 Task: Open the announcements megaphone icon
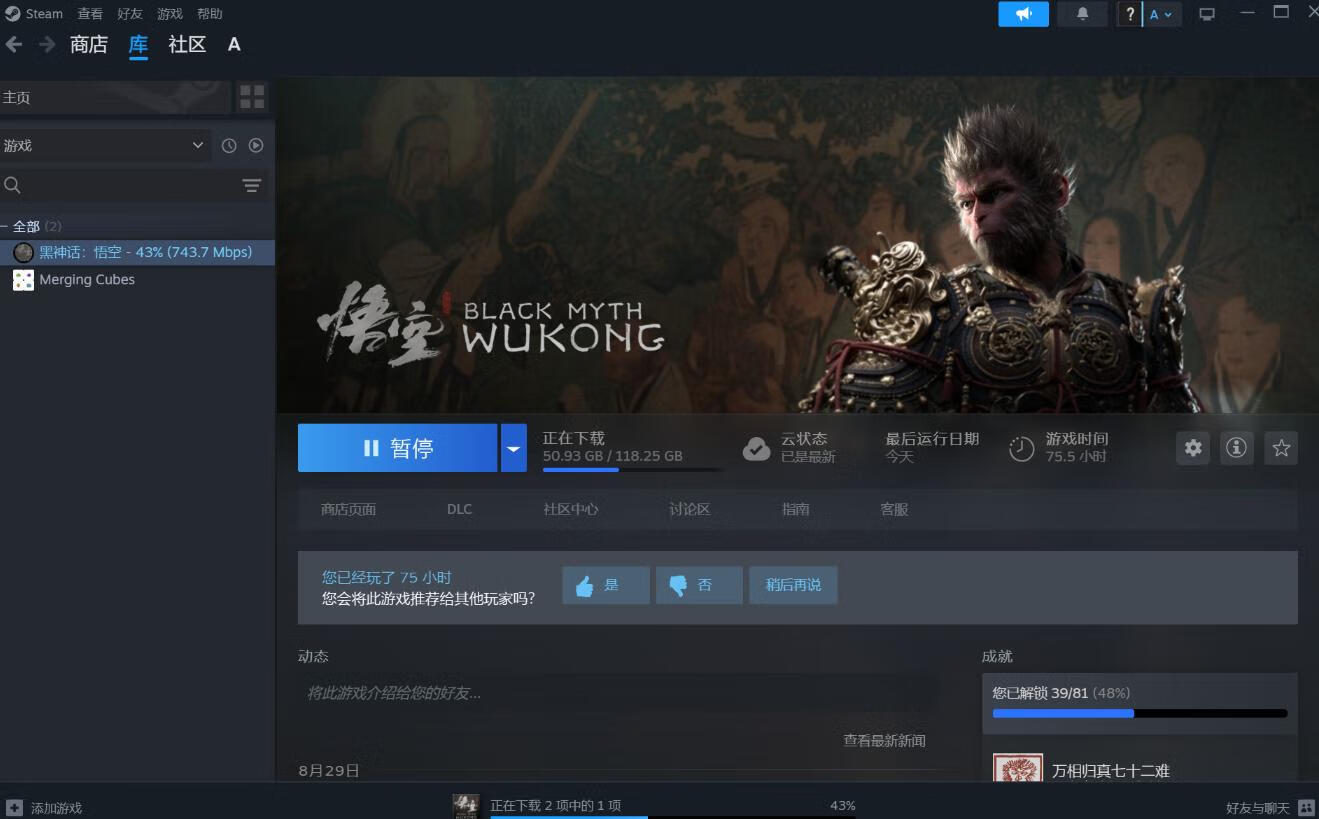1023,14
